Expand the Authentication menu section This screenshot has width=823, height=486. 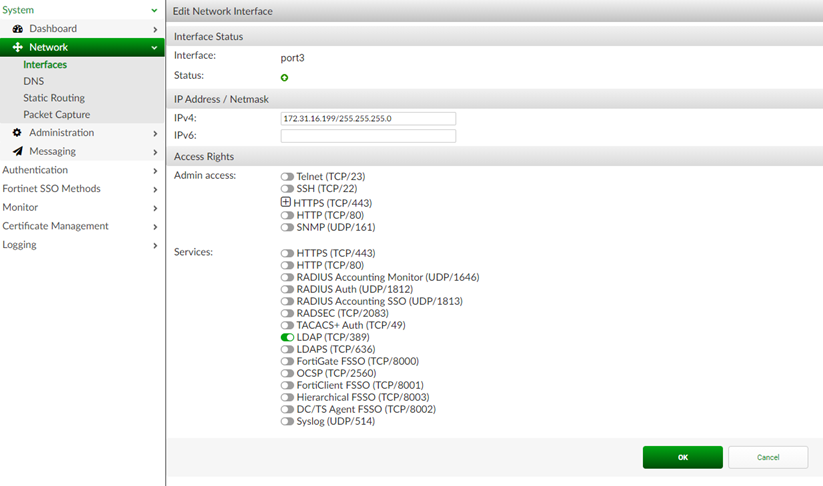point(80,171)
